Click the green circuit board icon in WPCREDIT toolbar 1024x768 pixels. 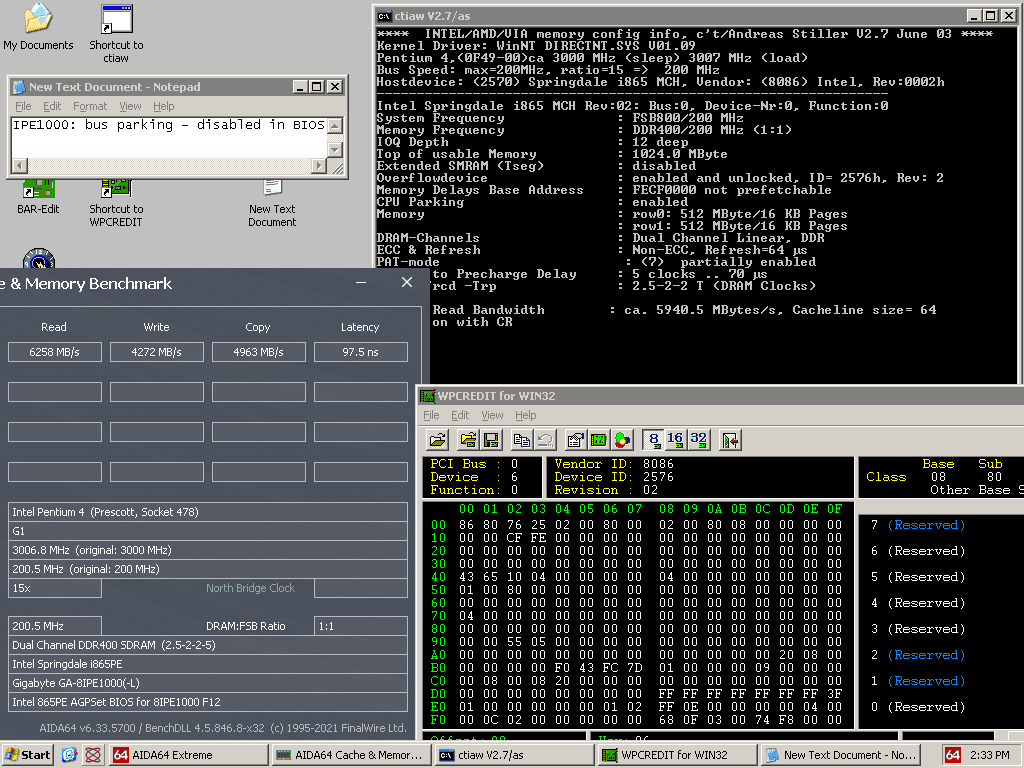(x=599, y=440)
